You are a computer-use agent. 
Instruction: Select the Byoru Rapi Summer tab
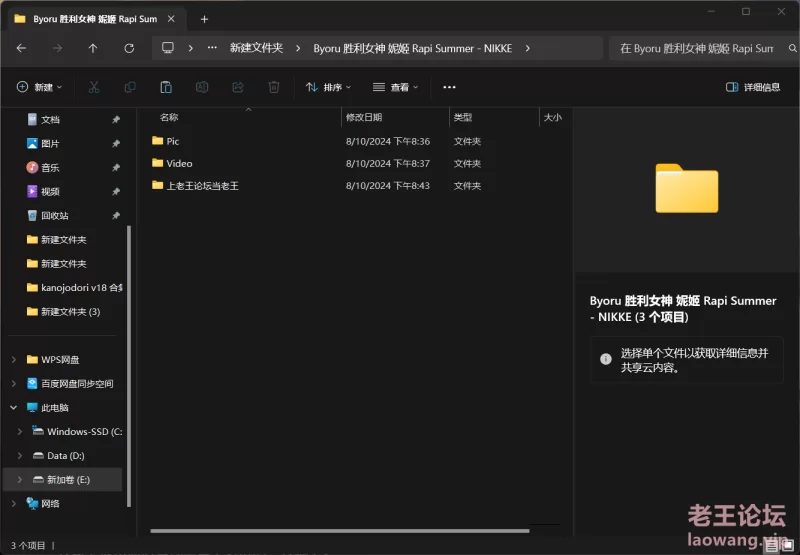click(x=95, y=19)
